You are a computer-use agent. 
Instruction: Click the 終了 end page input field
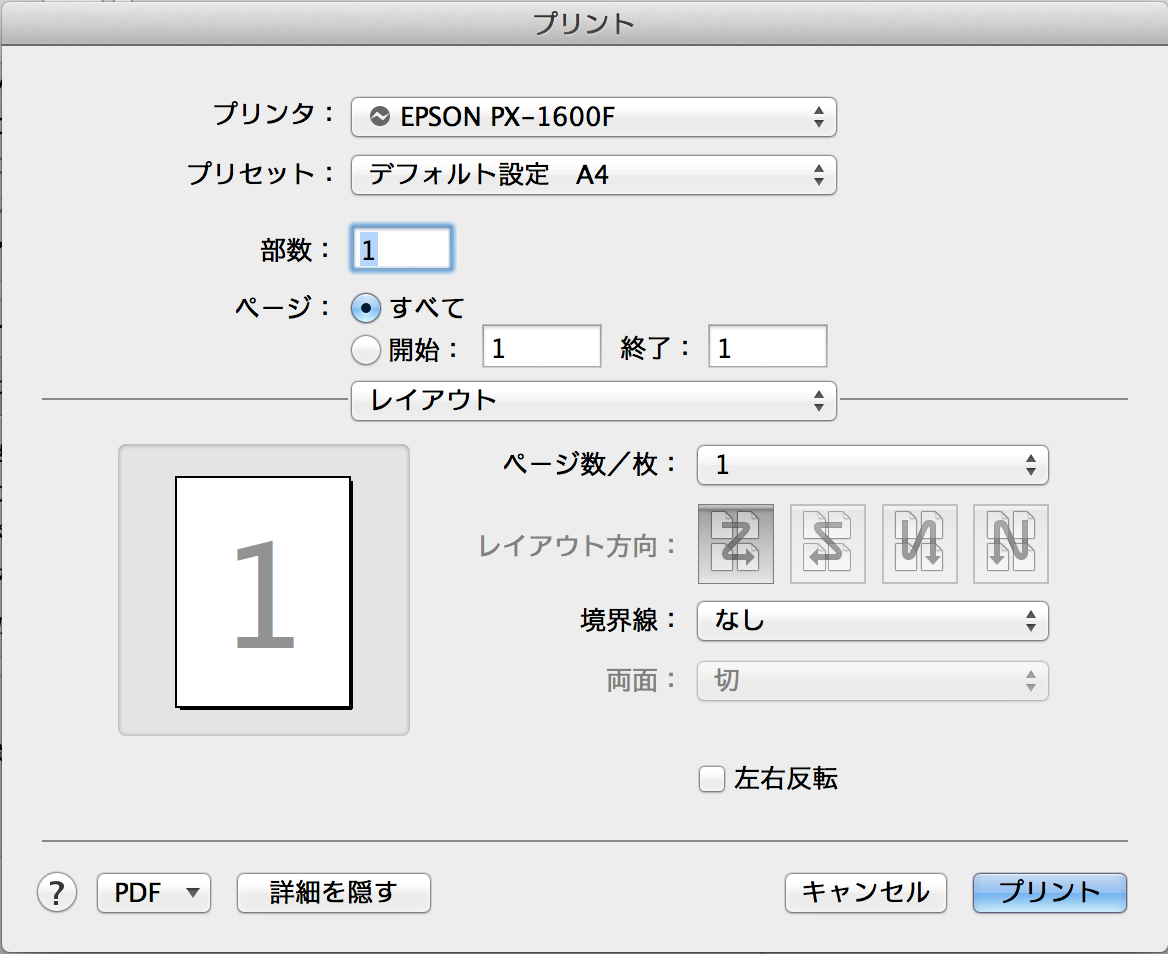point(767,348)
